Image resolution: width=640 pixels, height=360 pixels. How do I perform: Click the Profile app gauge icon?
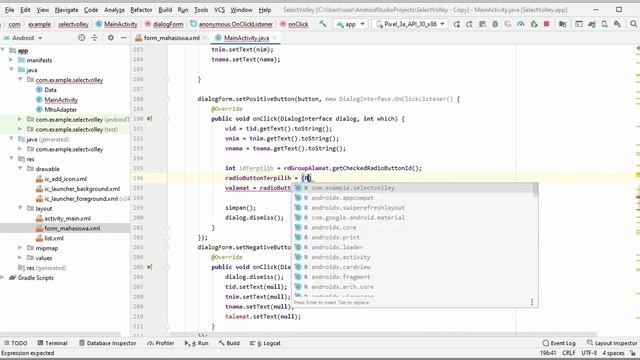pyautogui.click(x=521, y=24)
